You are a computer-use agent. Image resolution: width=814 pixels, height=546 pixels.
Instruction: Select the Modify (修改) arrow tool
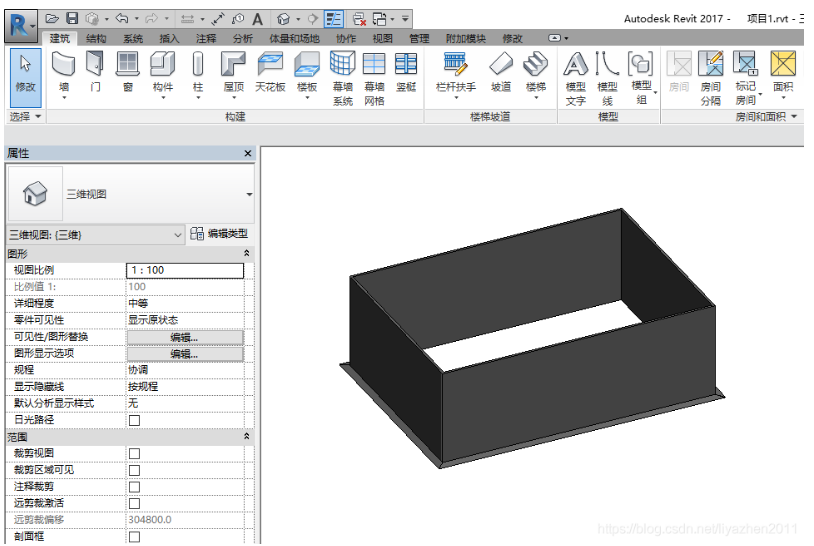pos(25,78)
